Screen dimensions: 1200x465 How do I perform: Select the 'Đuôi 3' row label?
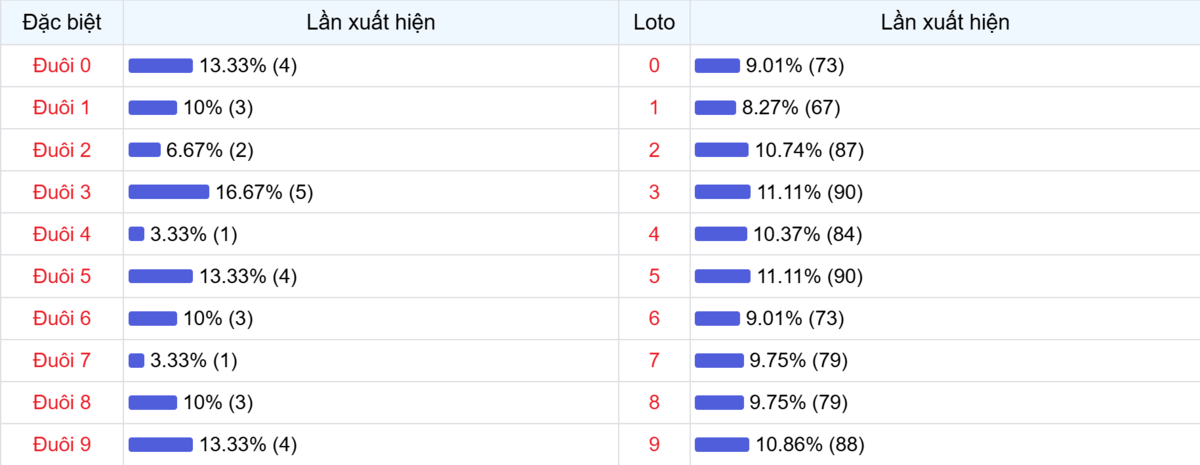(62, 192)
